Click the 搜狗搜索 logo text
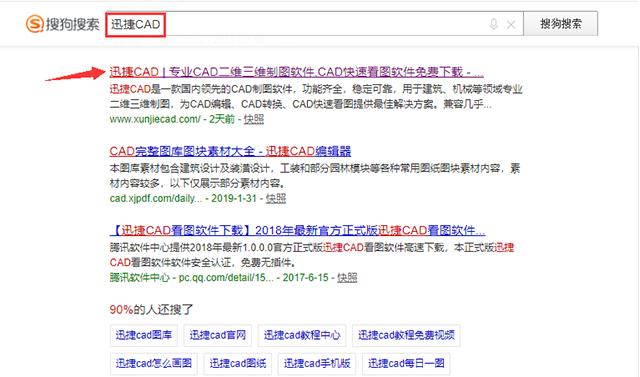Viewport: 640px width, 377px height. pos(72,24)
